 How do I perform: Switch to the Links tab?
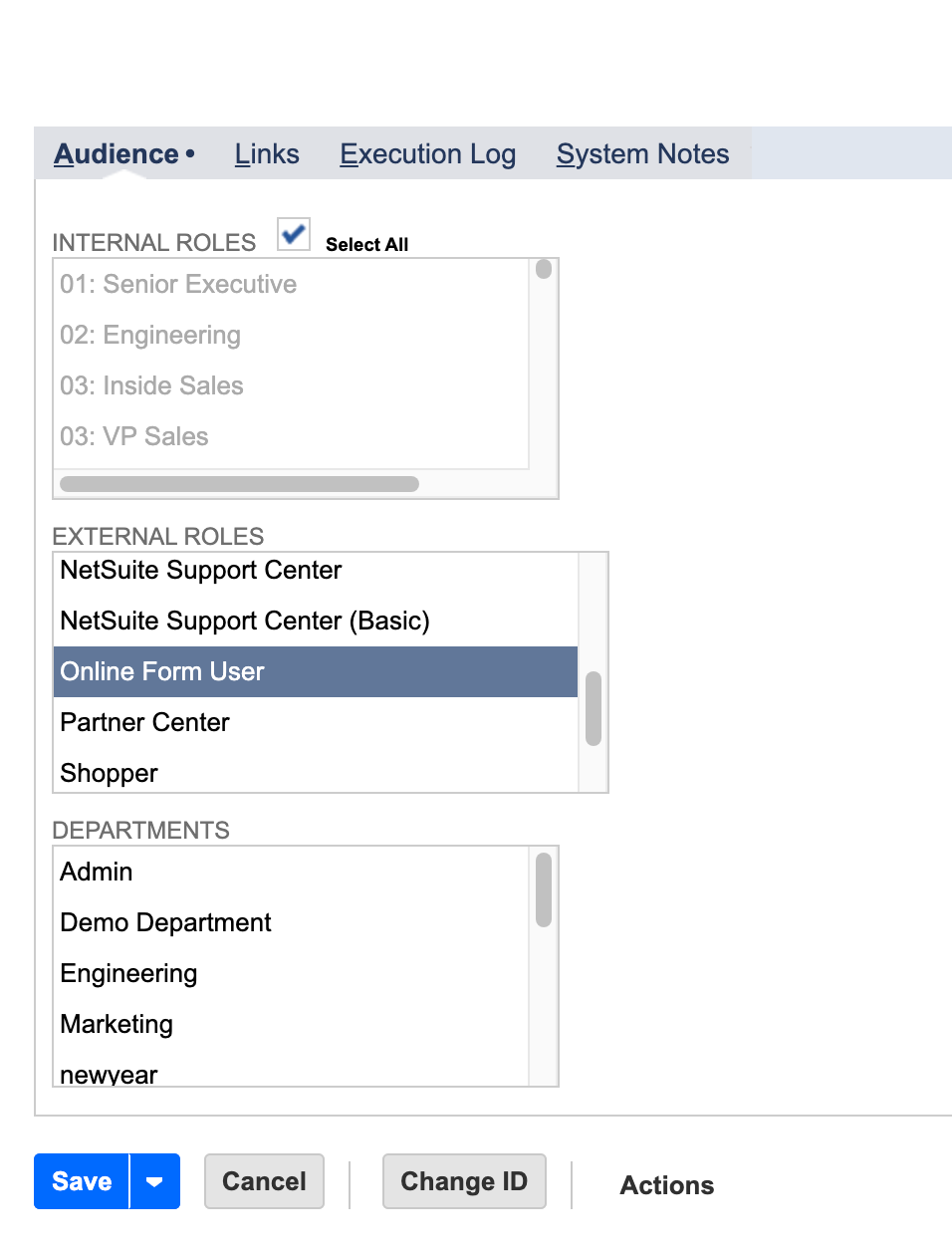coord(267,154)
